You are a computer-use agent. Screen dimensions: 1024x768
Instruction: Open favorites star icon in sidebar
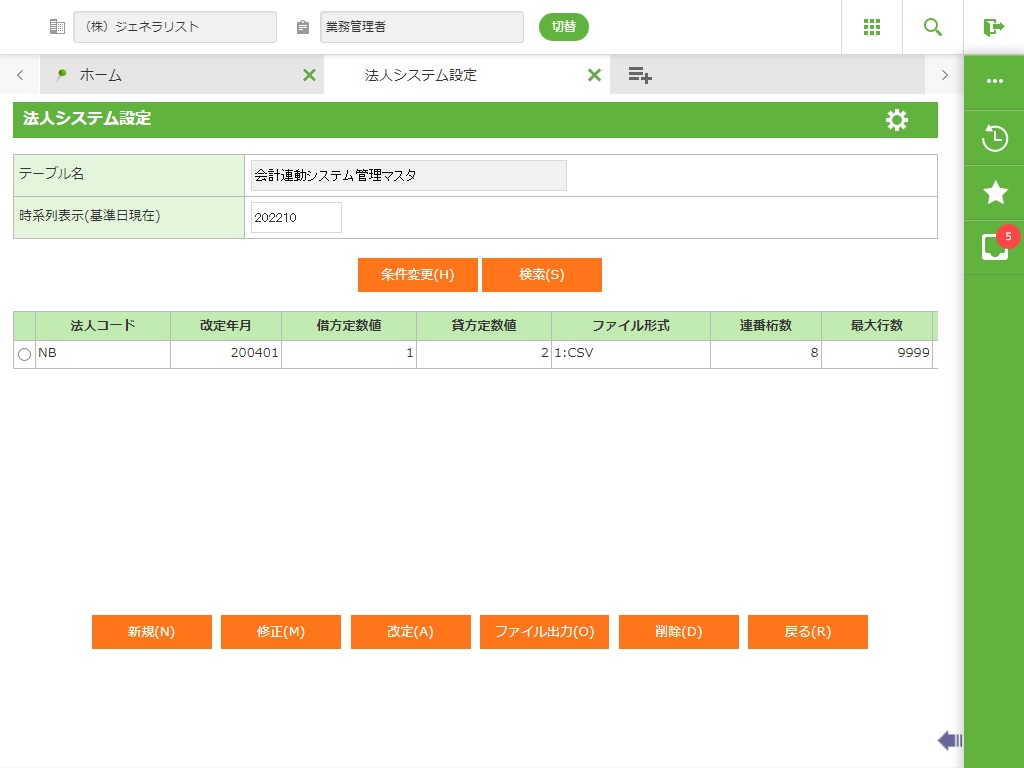(x=994, y=193)
